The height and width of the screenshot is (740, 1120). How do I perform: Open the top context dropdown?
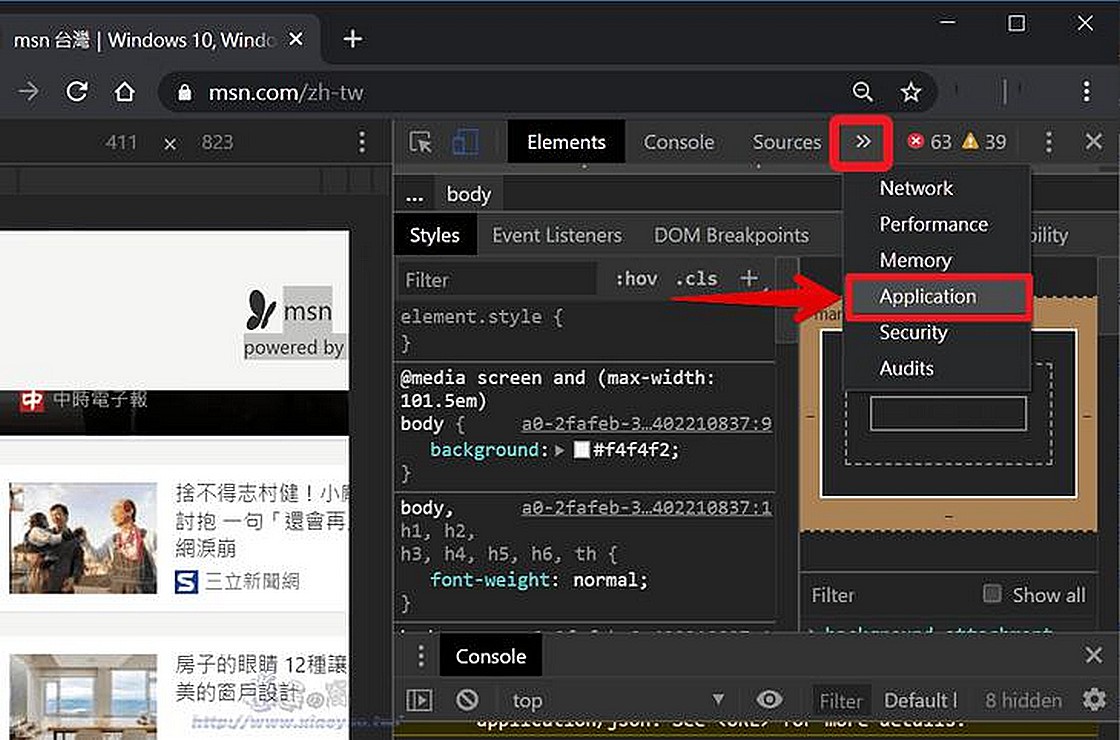(617, 701)
